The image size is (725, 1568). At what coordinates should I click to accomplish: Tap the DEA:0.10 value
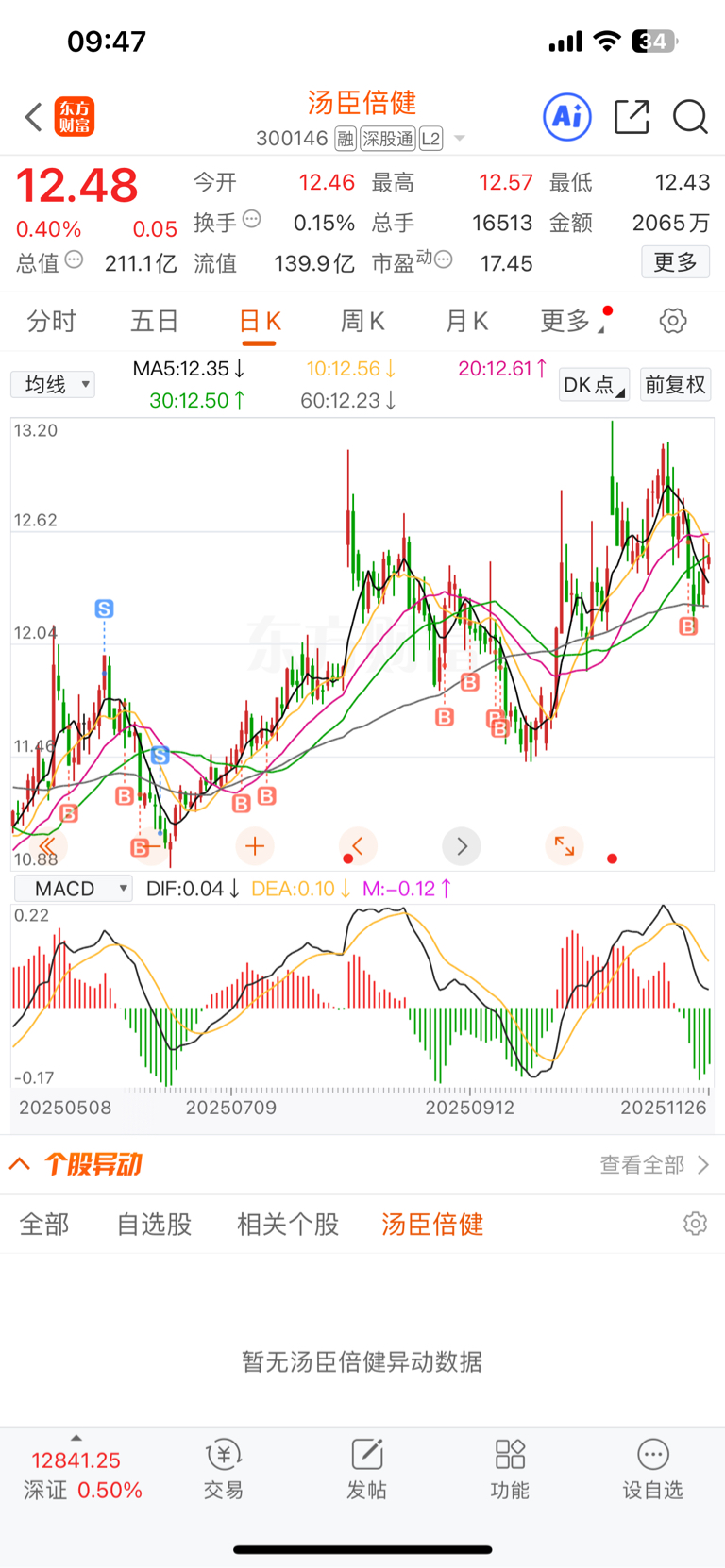pyautogui.click(x=300, y=889)
